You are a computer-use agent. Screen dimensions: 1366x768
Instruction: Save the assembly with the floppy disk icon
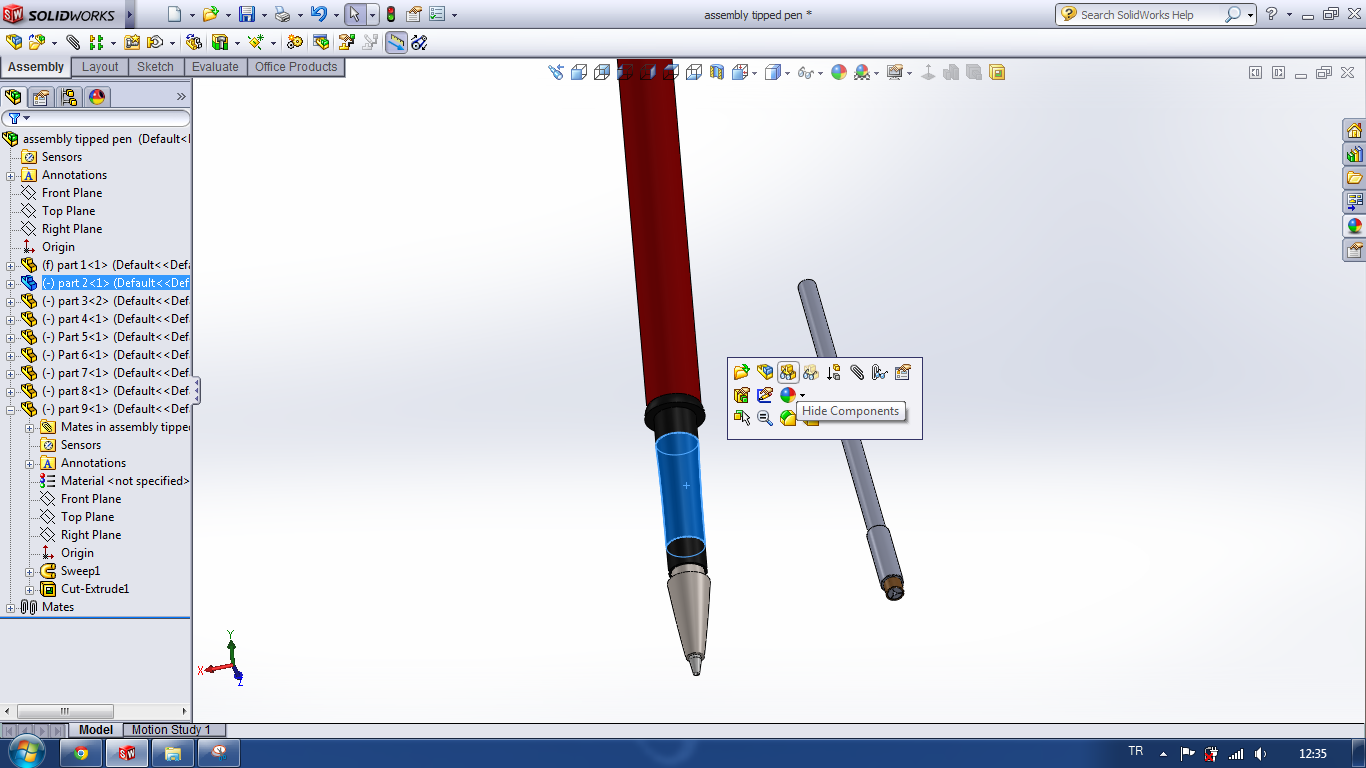coord(247,14)
